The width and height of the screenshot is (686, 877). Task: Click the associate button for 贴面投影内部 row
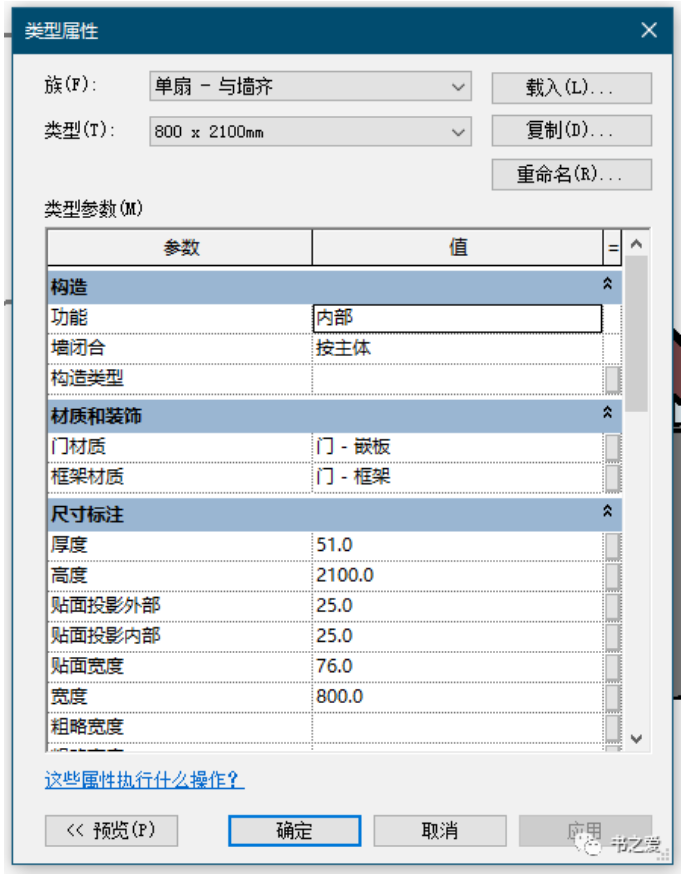point(613,636)
